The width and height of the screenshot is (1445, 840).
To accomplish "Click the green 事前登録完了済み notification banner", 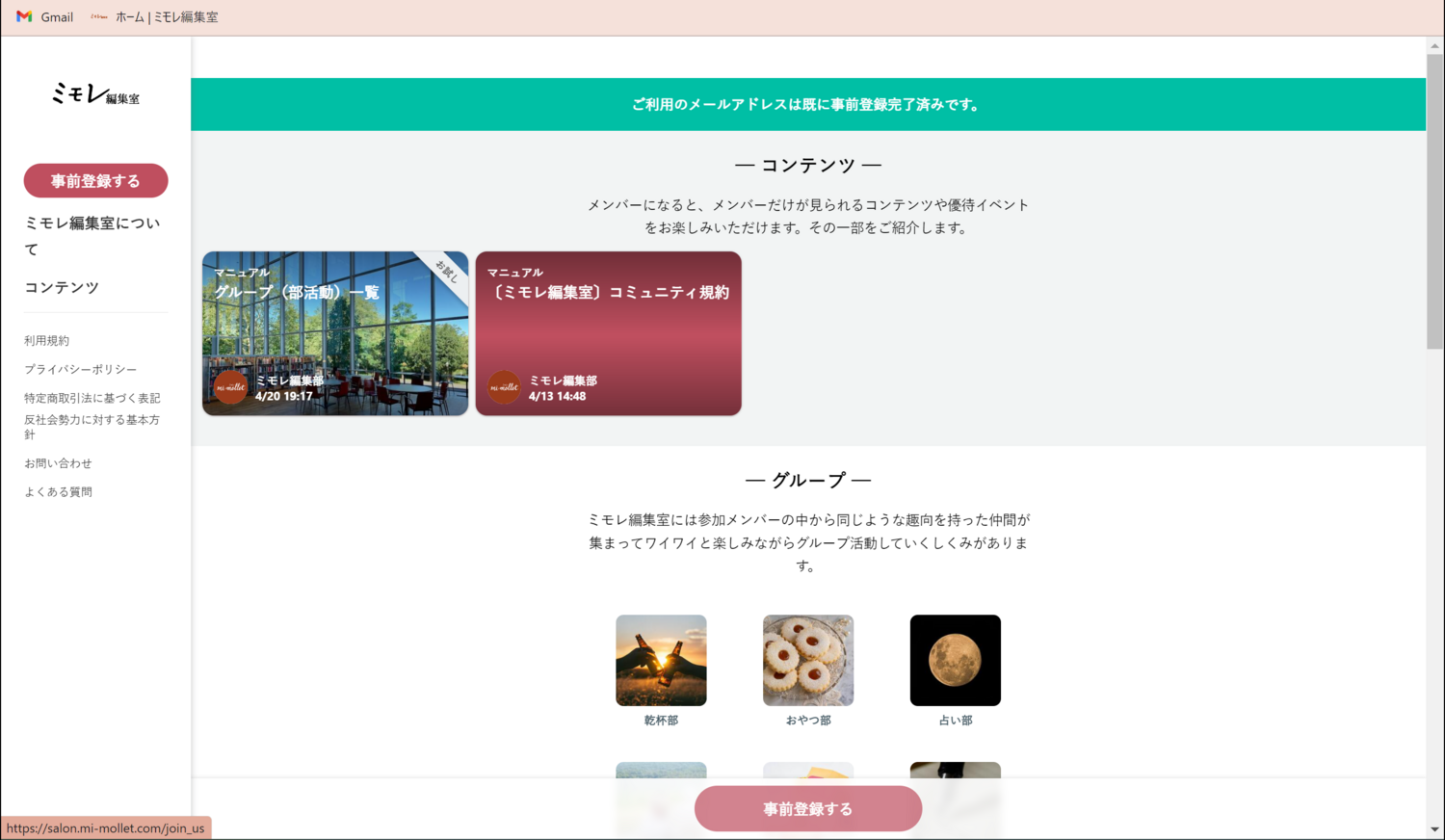I will pyautogui.click(x=808, y=104).
